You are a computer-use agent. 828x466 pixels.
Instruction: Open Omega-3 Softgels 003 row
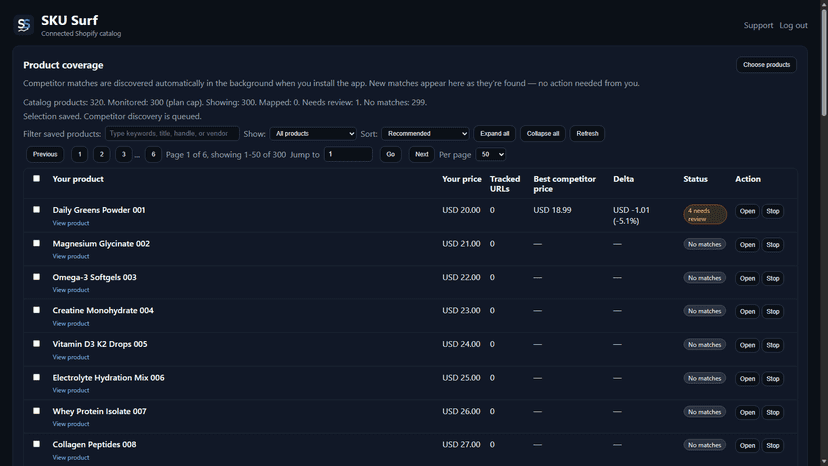[747, 278]
